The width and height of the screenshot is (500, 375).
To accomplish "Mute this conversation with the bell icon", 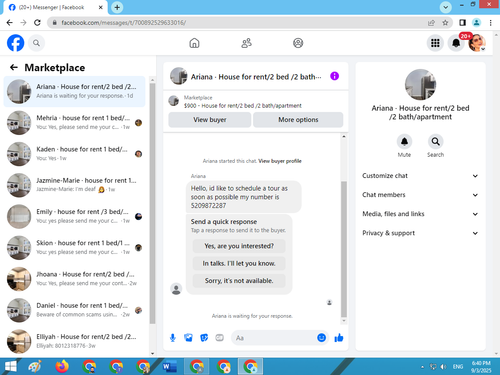I will [x=404, y=142].
